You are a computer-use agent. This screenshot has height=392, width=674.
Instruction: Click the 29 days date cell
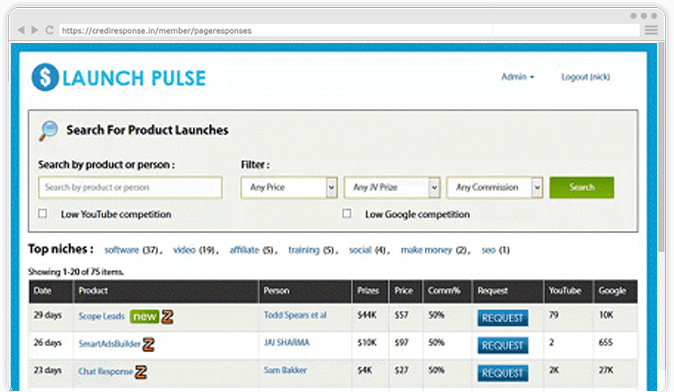[48, 315]
